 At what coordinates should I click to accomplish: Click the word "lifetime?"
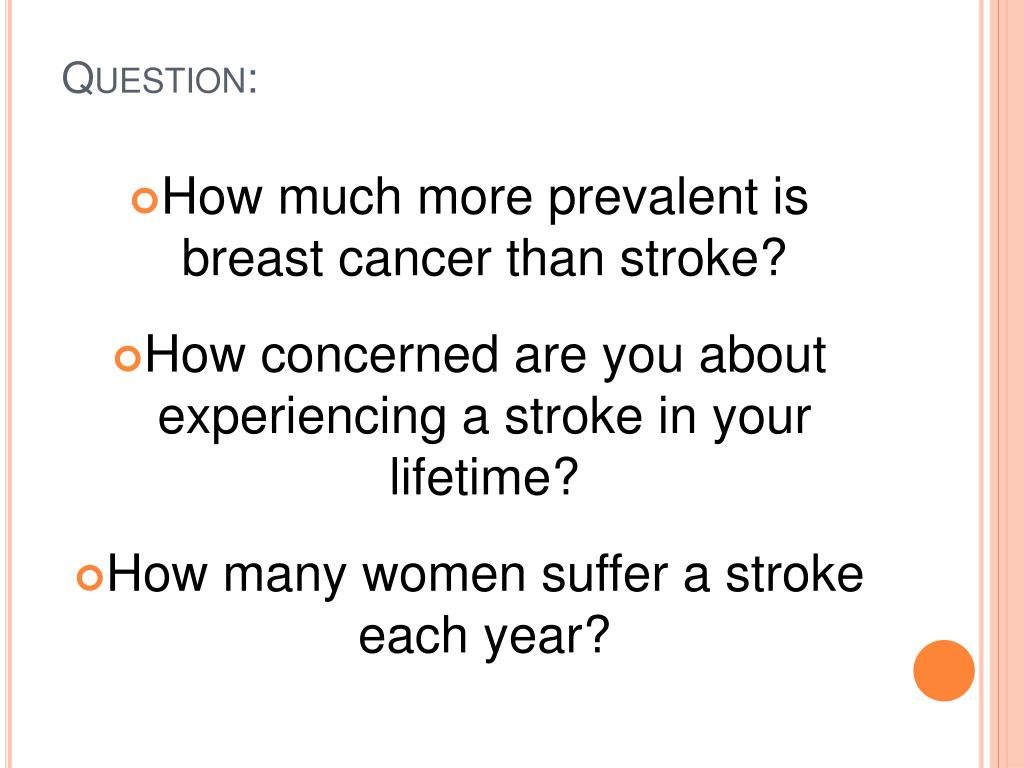point(484,476)
